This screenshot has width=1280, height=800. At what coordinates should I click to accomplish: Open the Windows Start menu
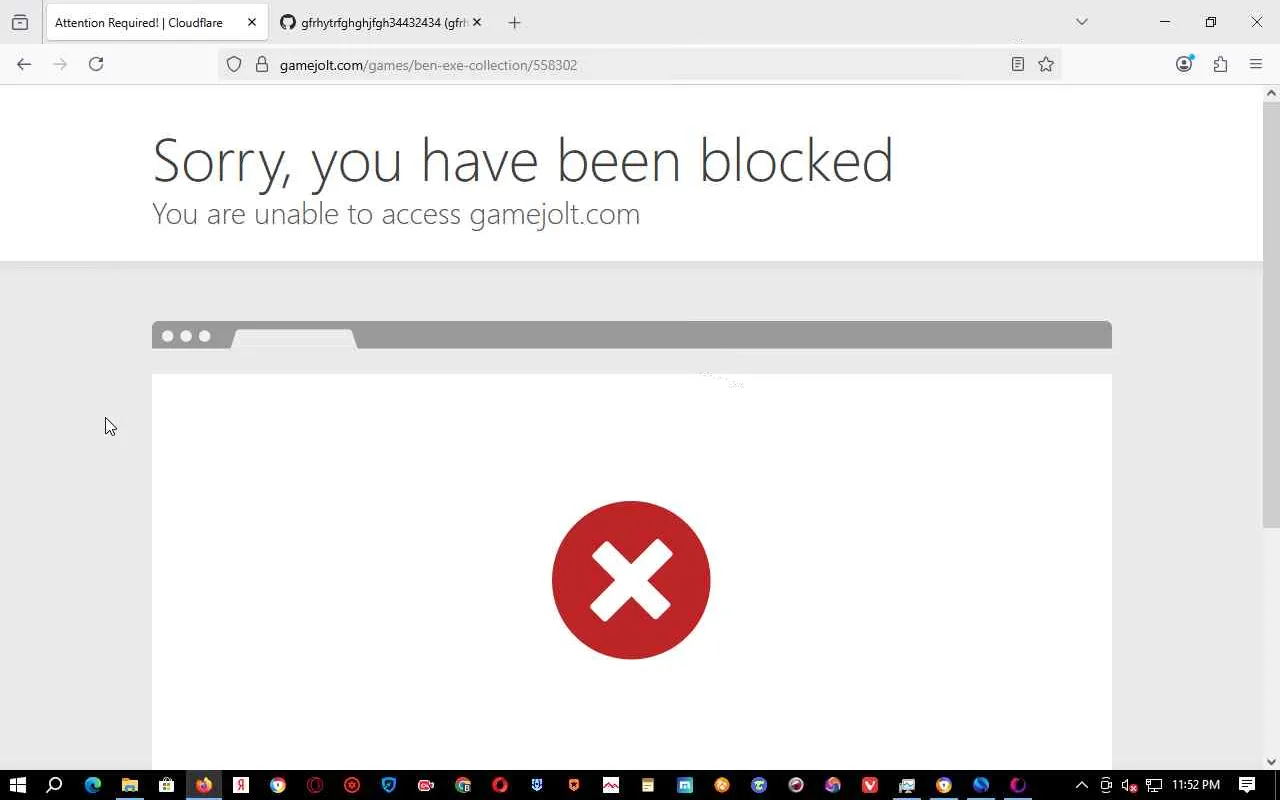pos(17,785)
